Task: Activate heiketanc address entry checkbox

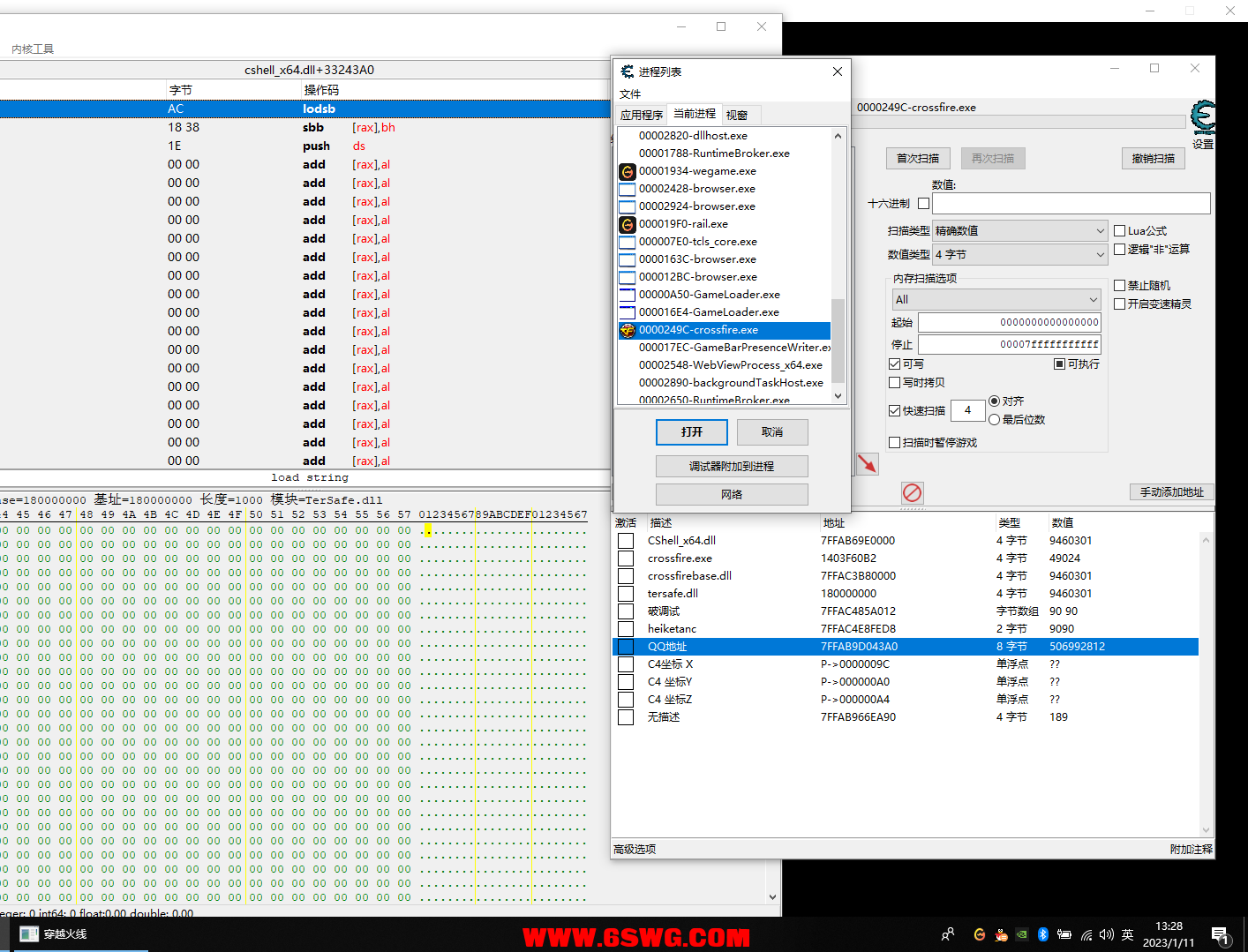Action: 626,629
